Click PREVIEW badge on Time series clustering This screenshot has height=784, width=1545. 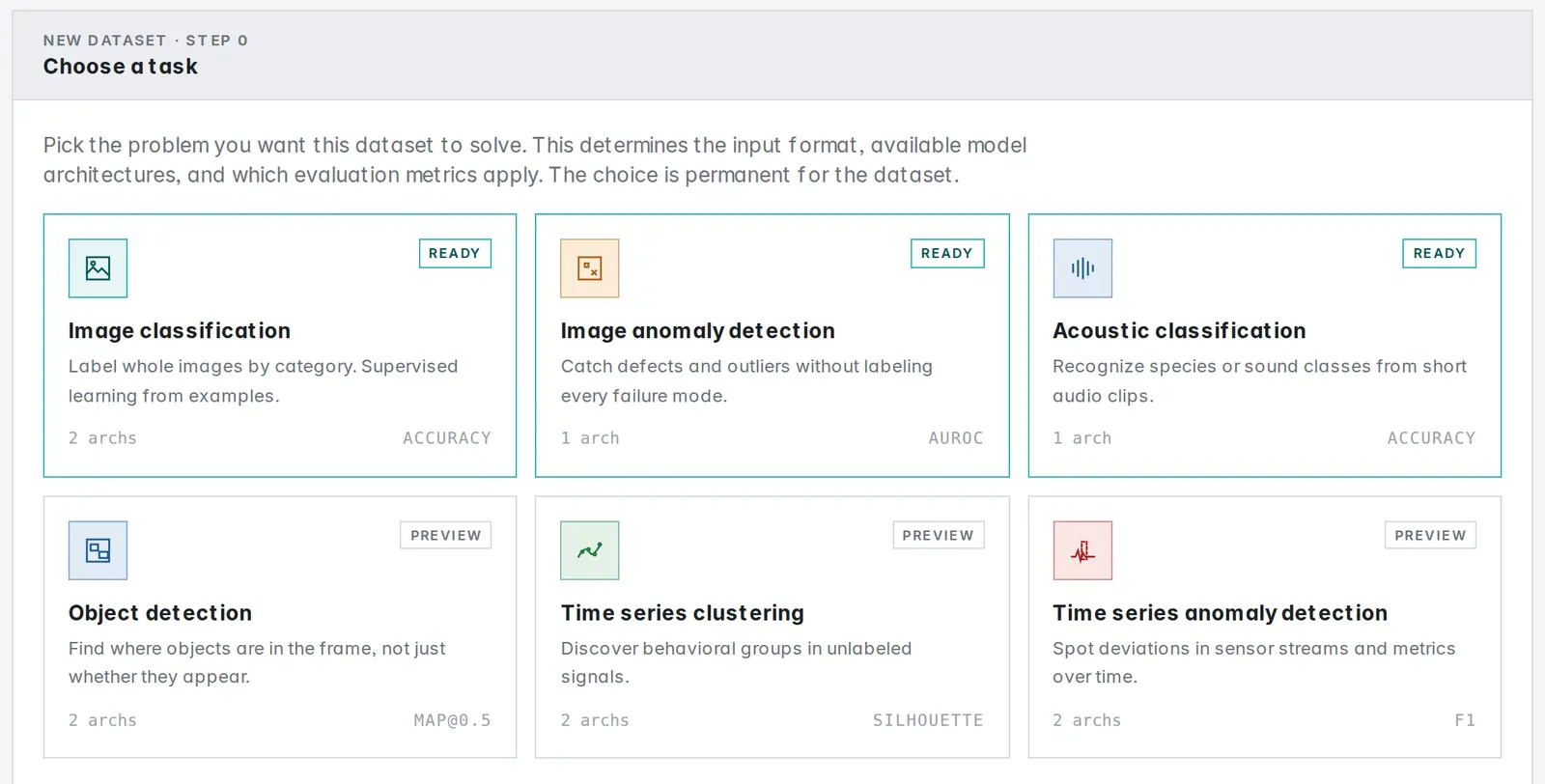click(x=938, y=535)
